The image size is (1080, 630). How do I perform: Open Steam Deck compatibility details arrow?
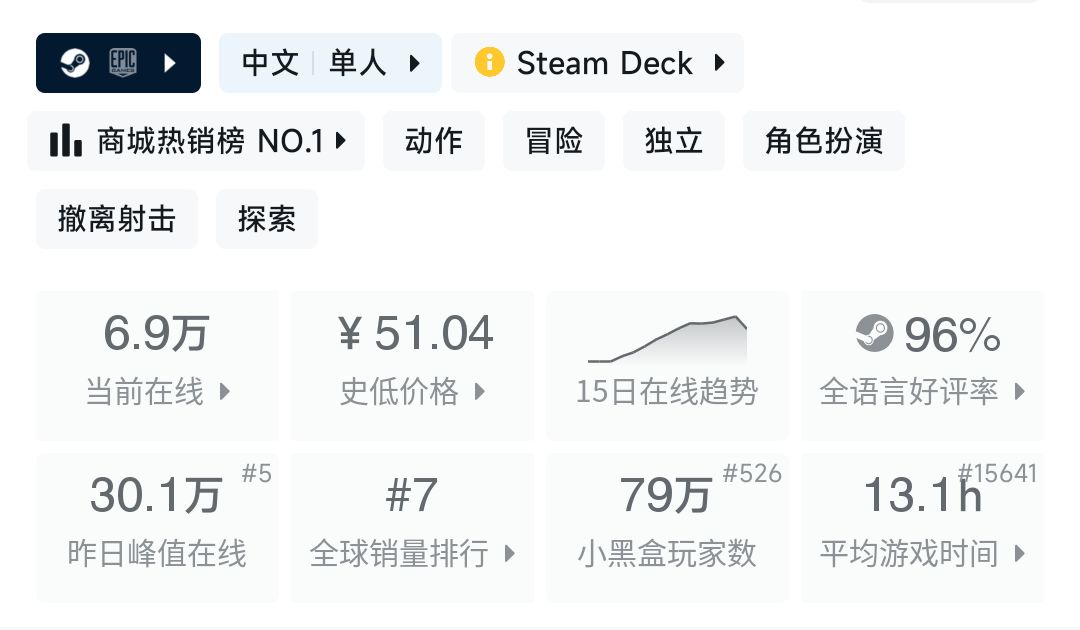[x=719, y=63]
